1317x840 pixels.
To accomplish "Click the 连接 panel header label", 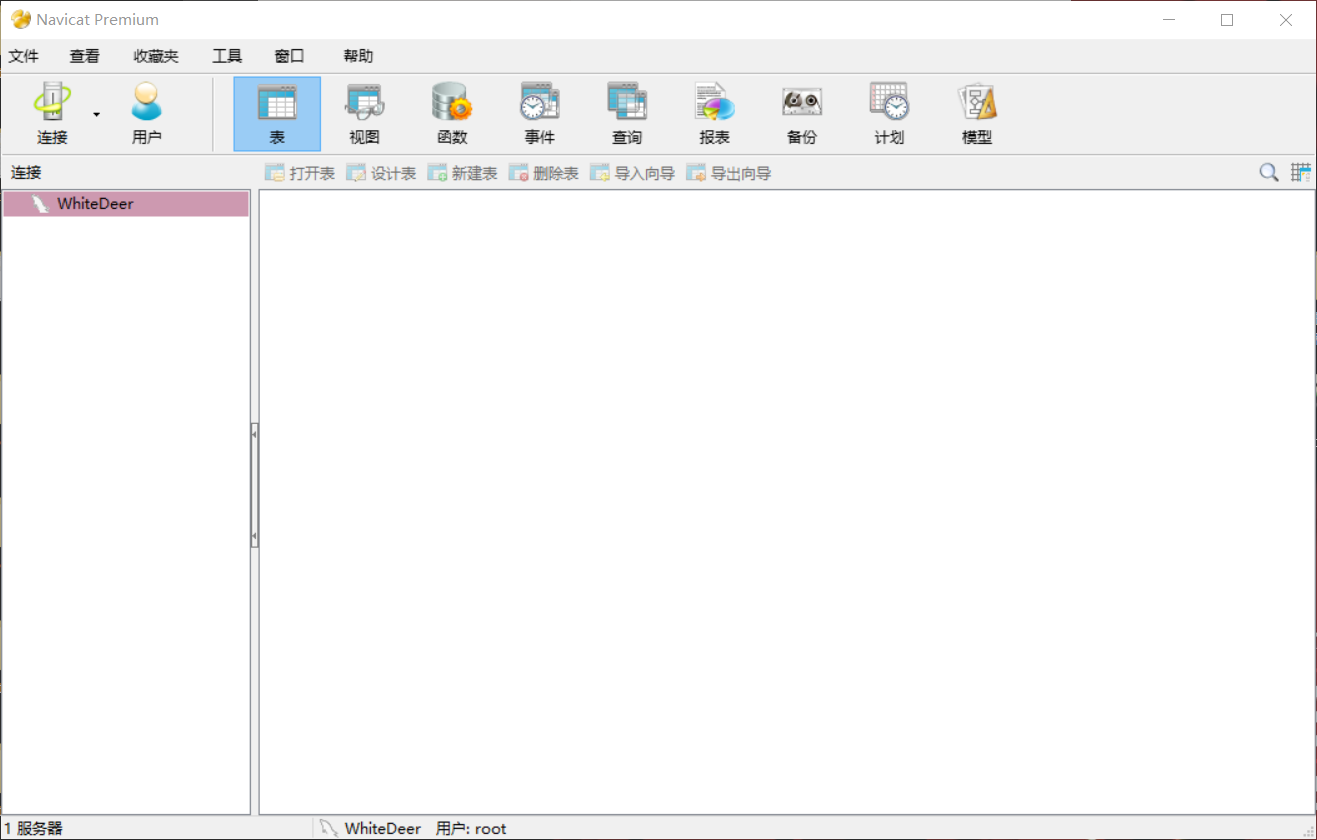I will click(x=27, y=173).
